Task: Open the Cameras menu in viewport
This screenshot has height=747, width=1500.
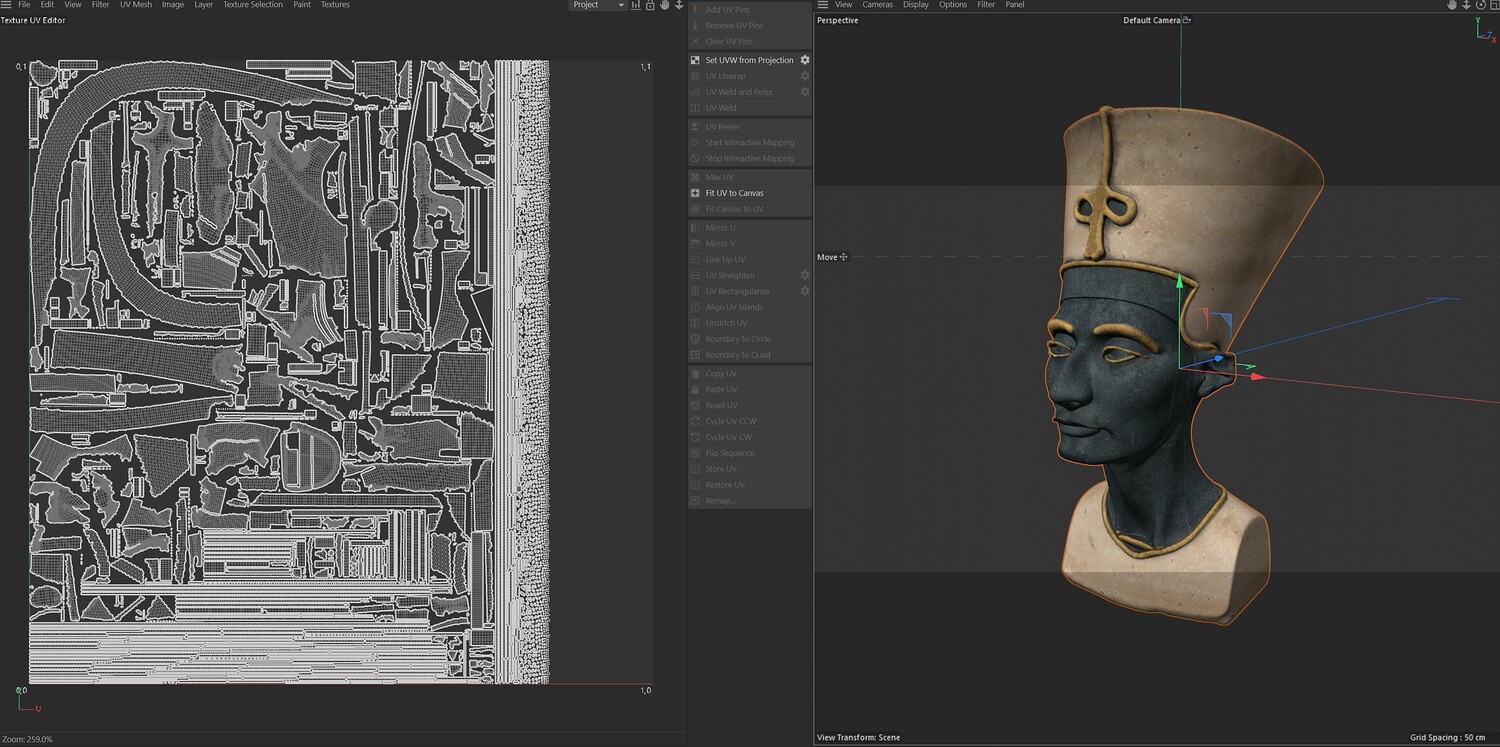Action: tap(877, 5)
